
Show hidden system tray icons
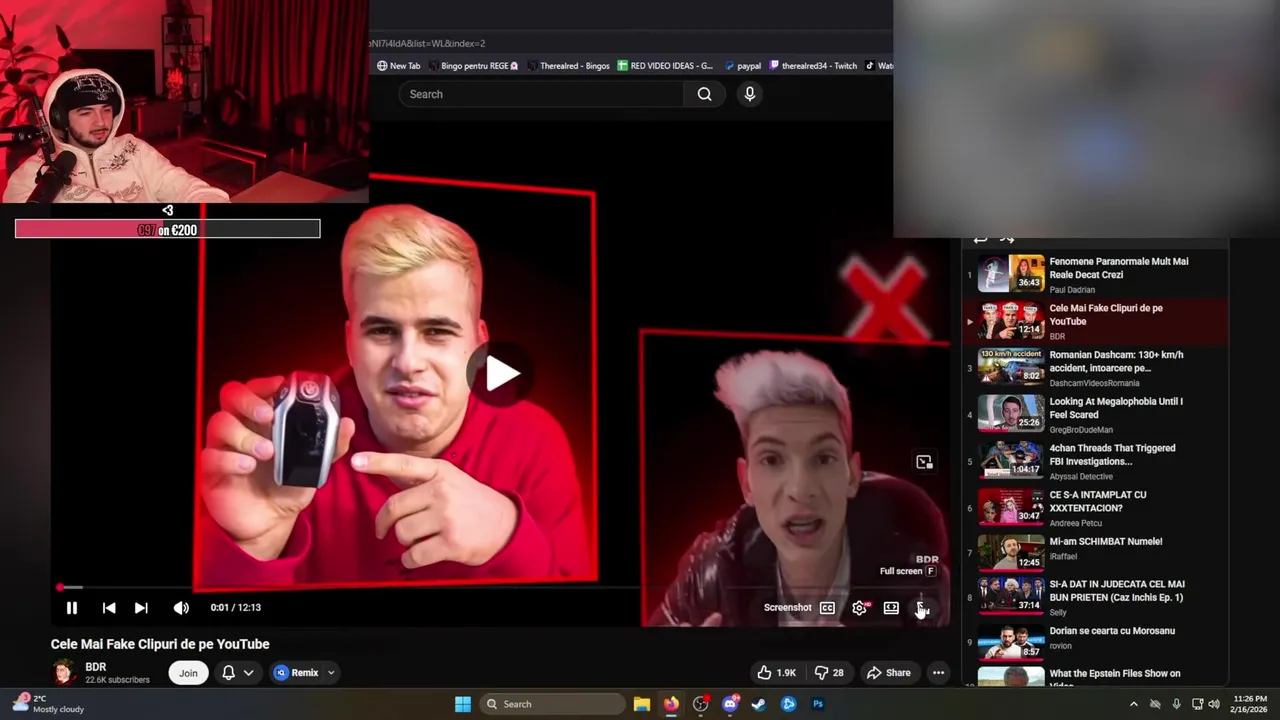click(1133, 704)
